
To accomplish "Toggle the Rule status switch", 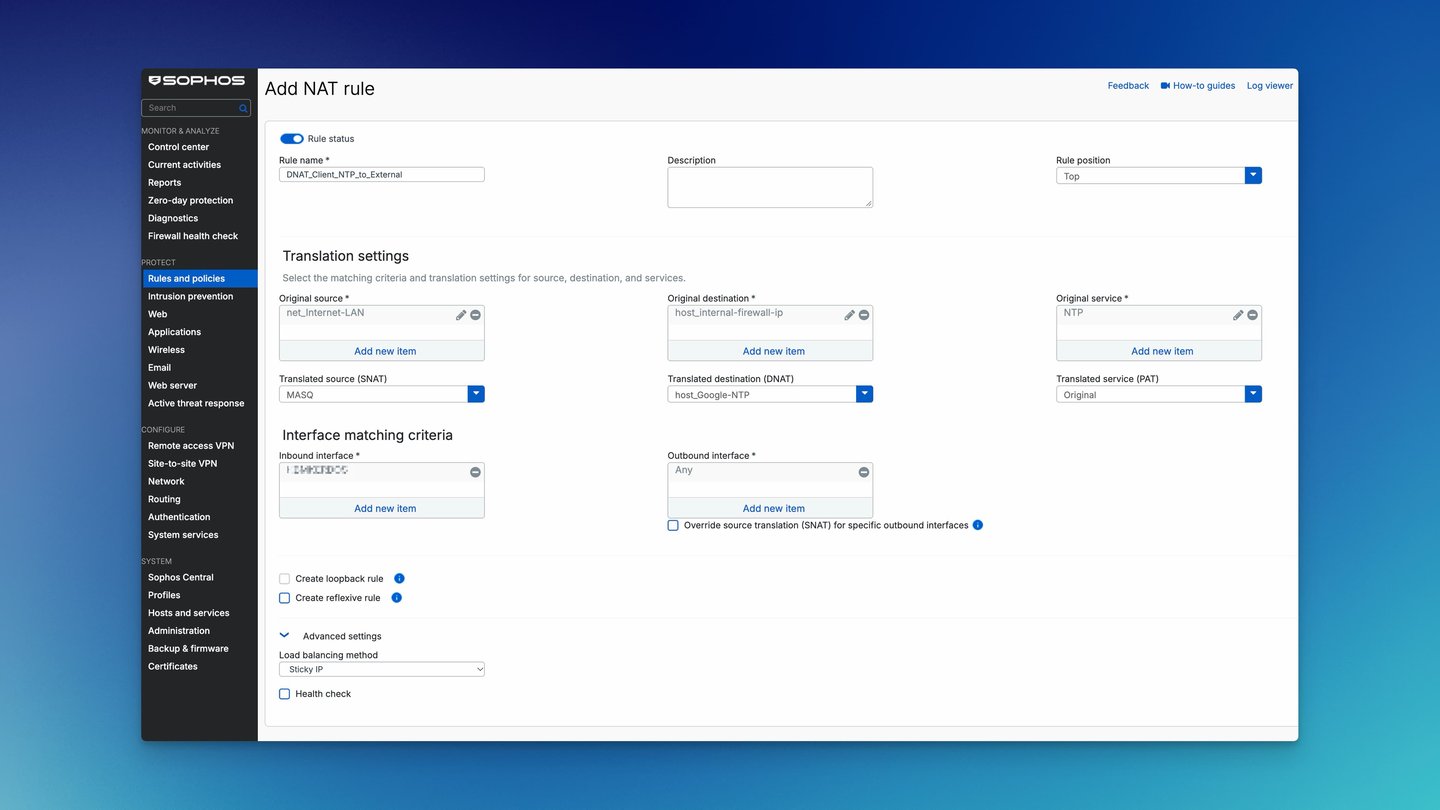I will [x=292, y=139].
